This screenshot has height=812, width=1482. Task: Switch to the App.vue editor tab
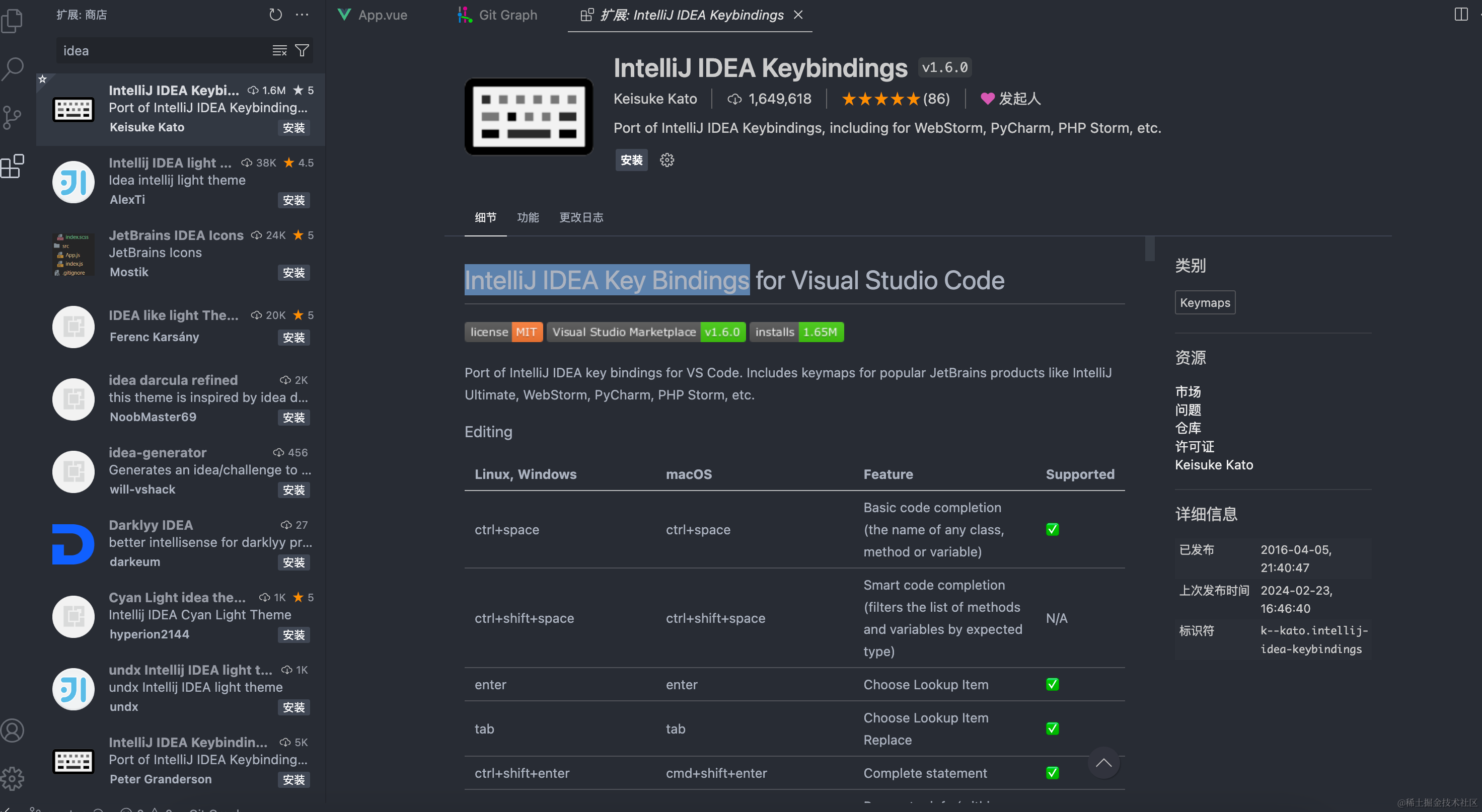click(x=382, y=15)
